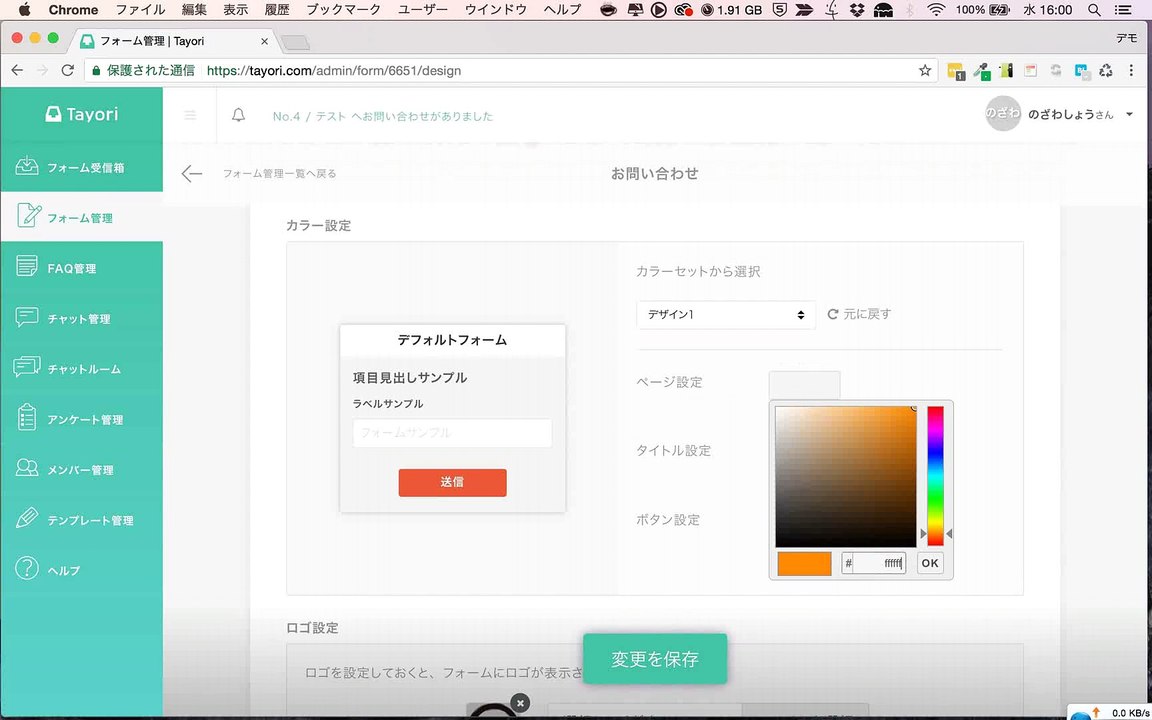Confirm color with the OK button
The image size is (1152, 720).
click(x=930, y=564)
